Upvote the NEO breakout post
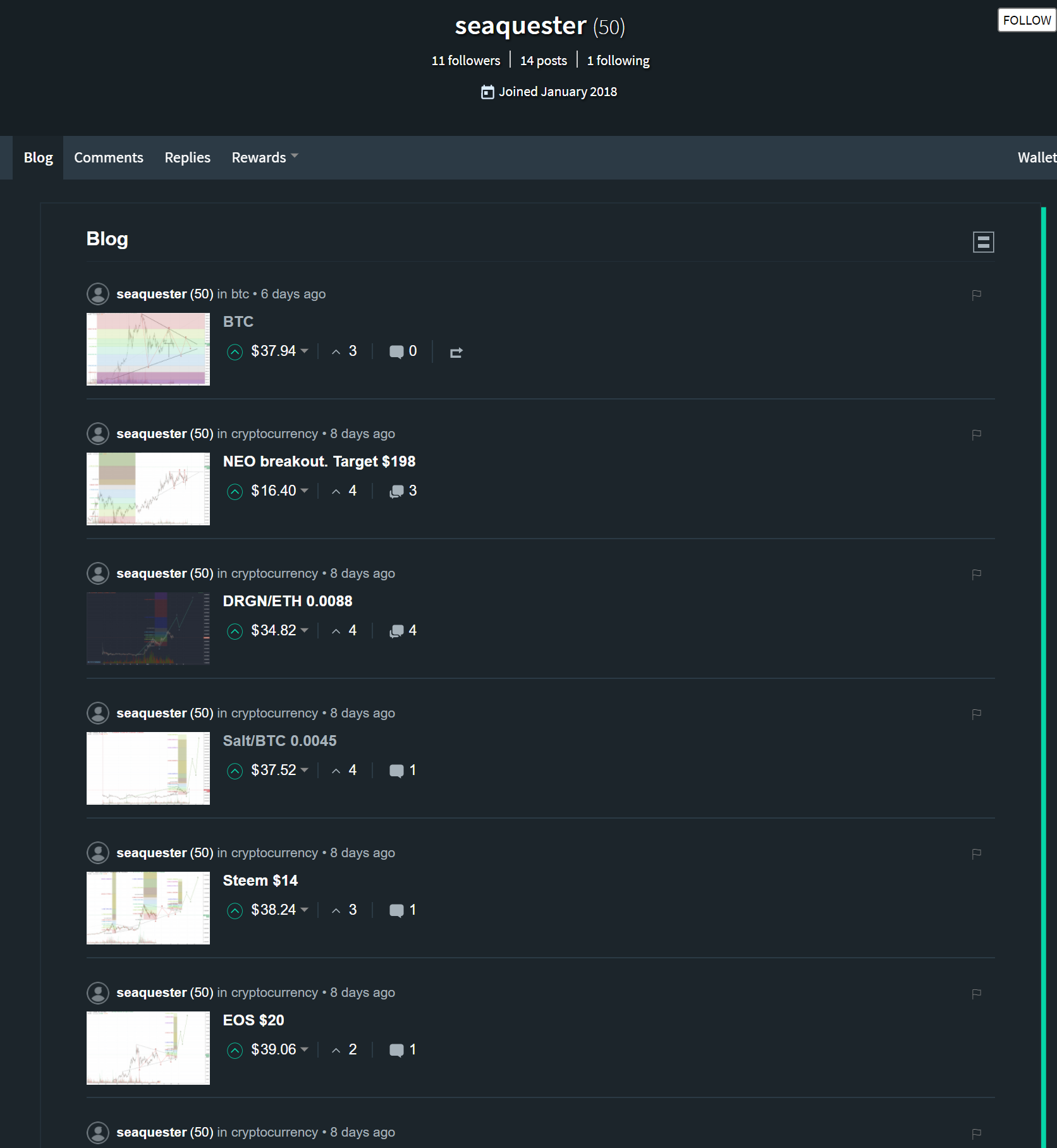The width and height of the screenshot is (1057, 1148). coord(235,492)
